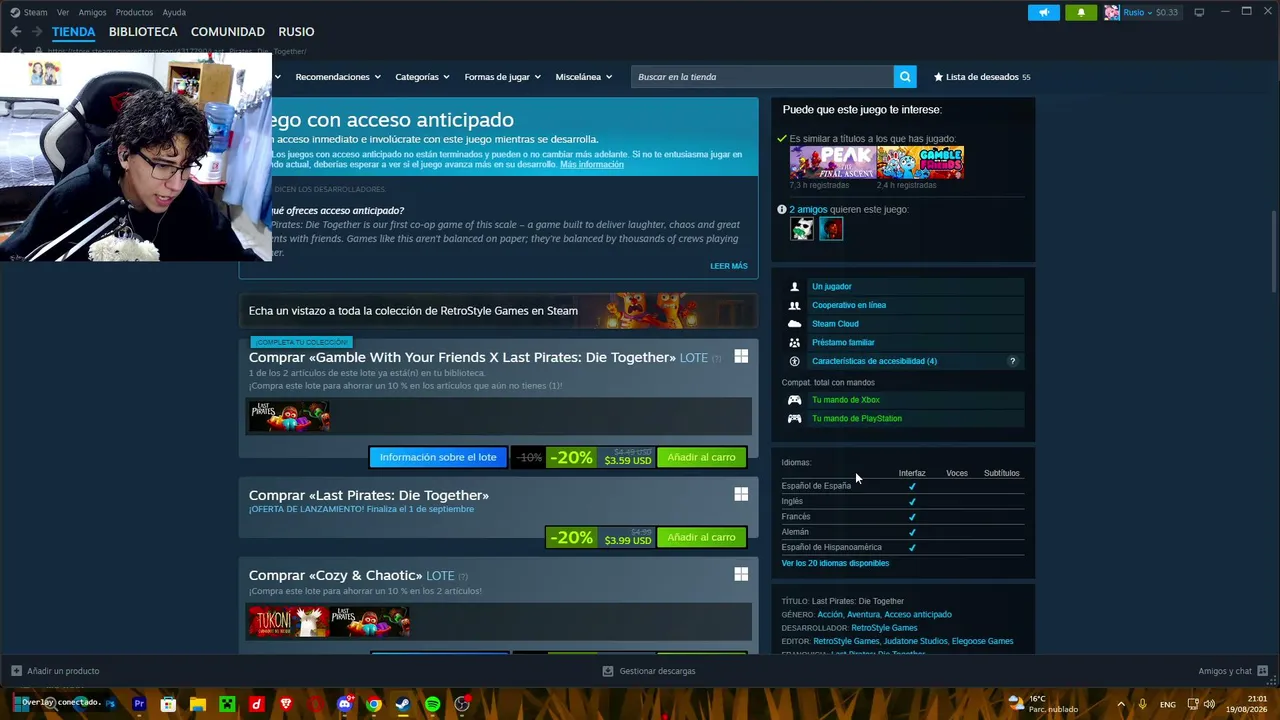This screenshot has width=1280, height=720.
Task: Open the Ayuda menu
Action: point(174,12)
